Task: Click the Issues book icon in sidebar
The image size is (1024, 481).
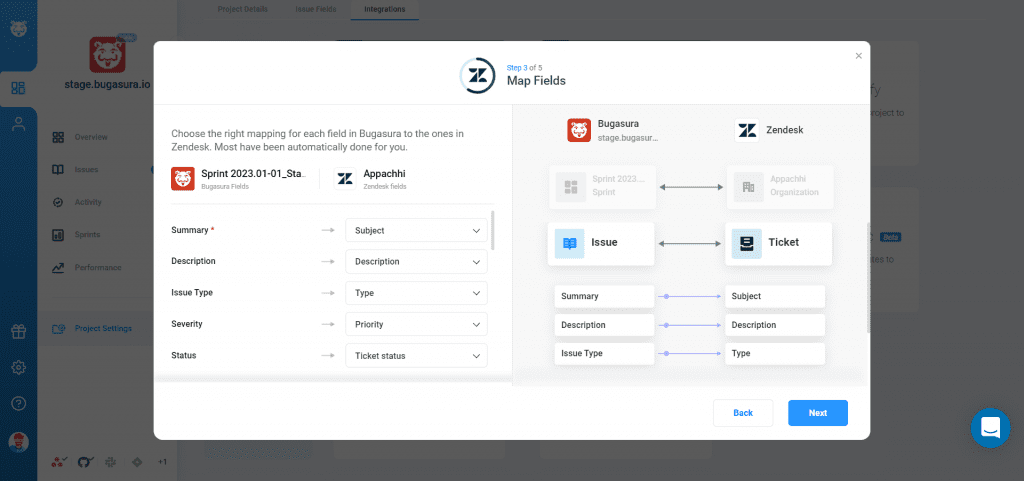Action: point(58,170)
